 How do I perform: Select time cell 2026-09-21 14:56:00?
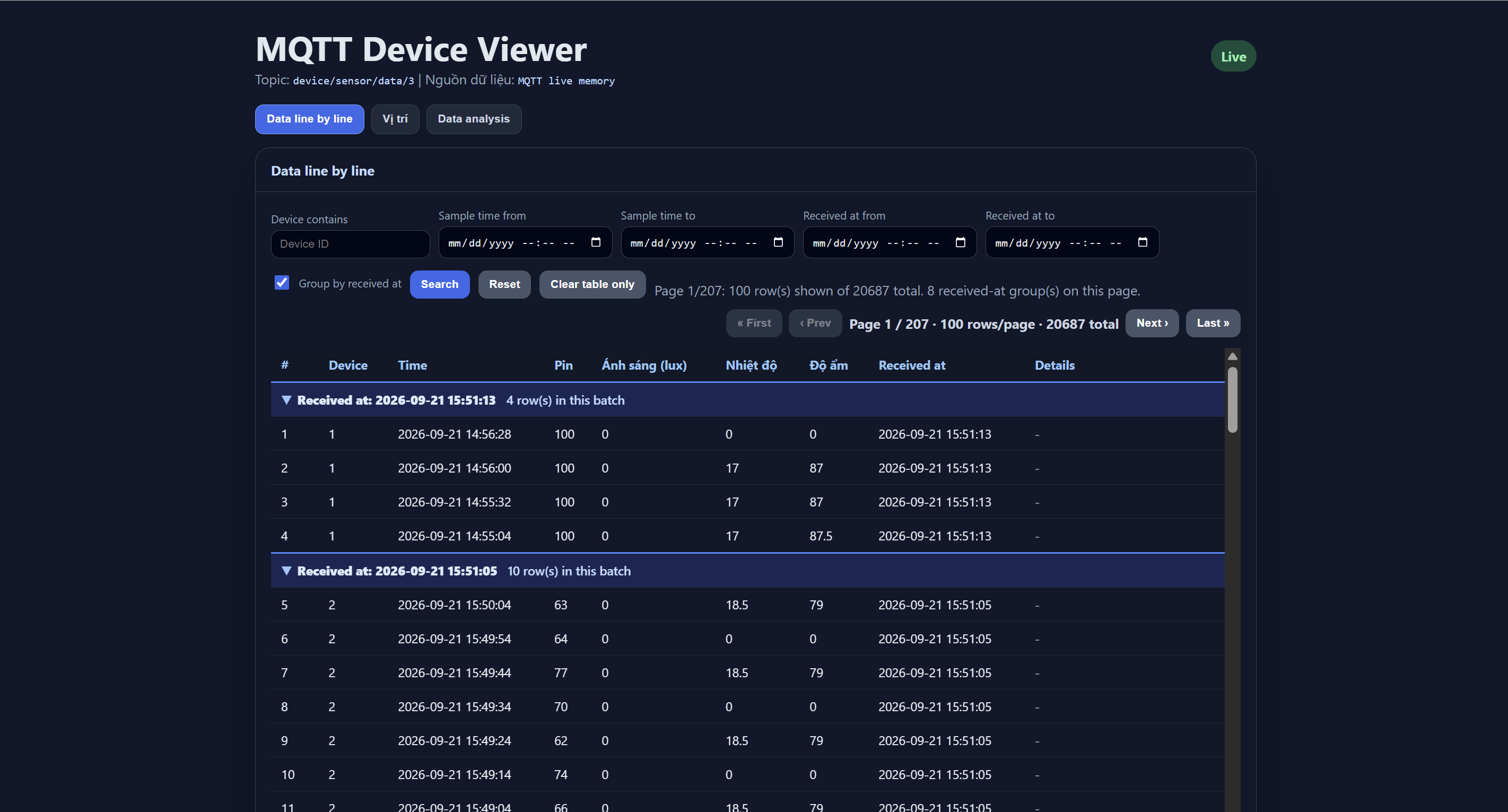[455, 468]
